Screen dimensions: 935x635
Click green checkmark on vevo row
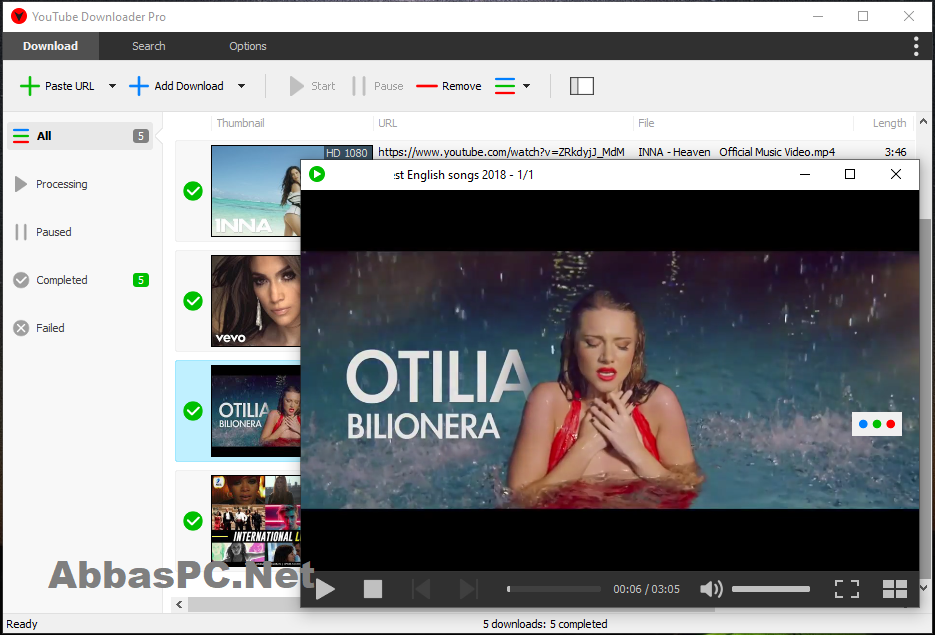tap(193, 301)
